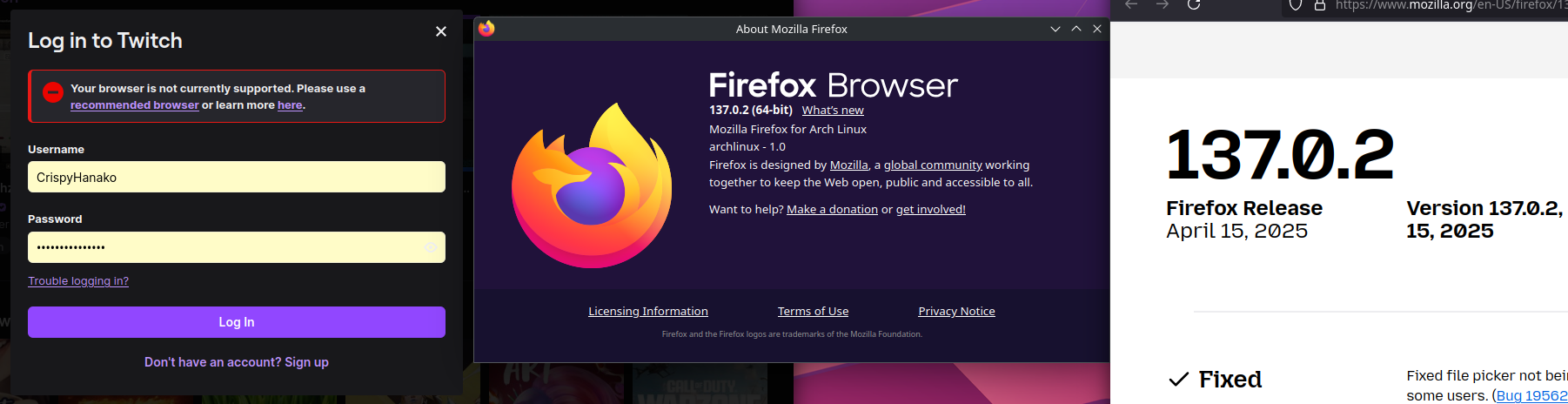
Task: Close the About Mozilla Firefox window
Action: tap(1097, 29)
